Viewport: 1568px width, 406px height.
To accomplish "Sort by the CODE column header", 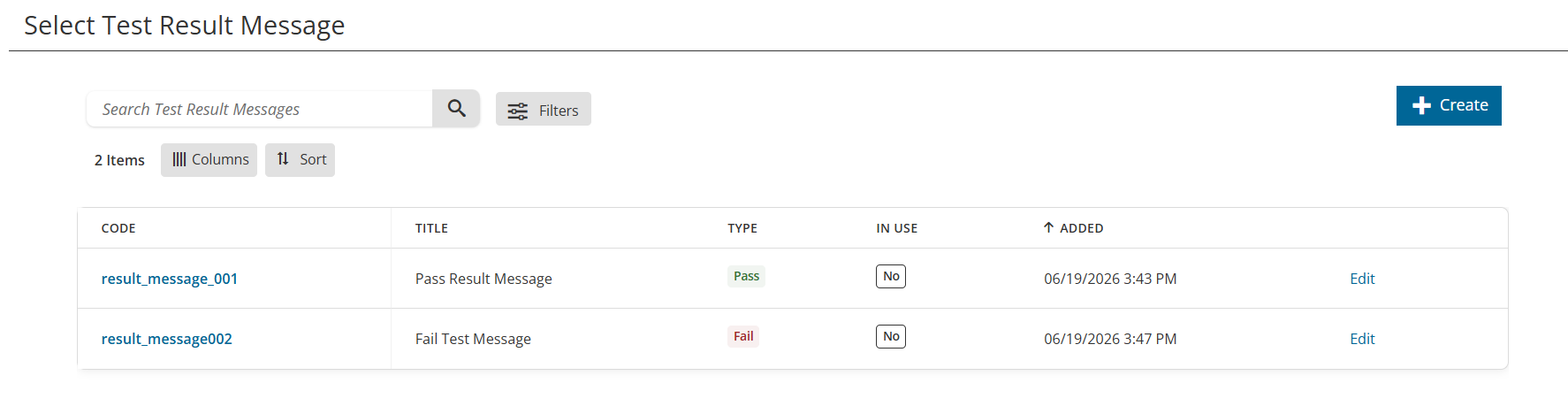I will (x=118, y=228).
